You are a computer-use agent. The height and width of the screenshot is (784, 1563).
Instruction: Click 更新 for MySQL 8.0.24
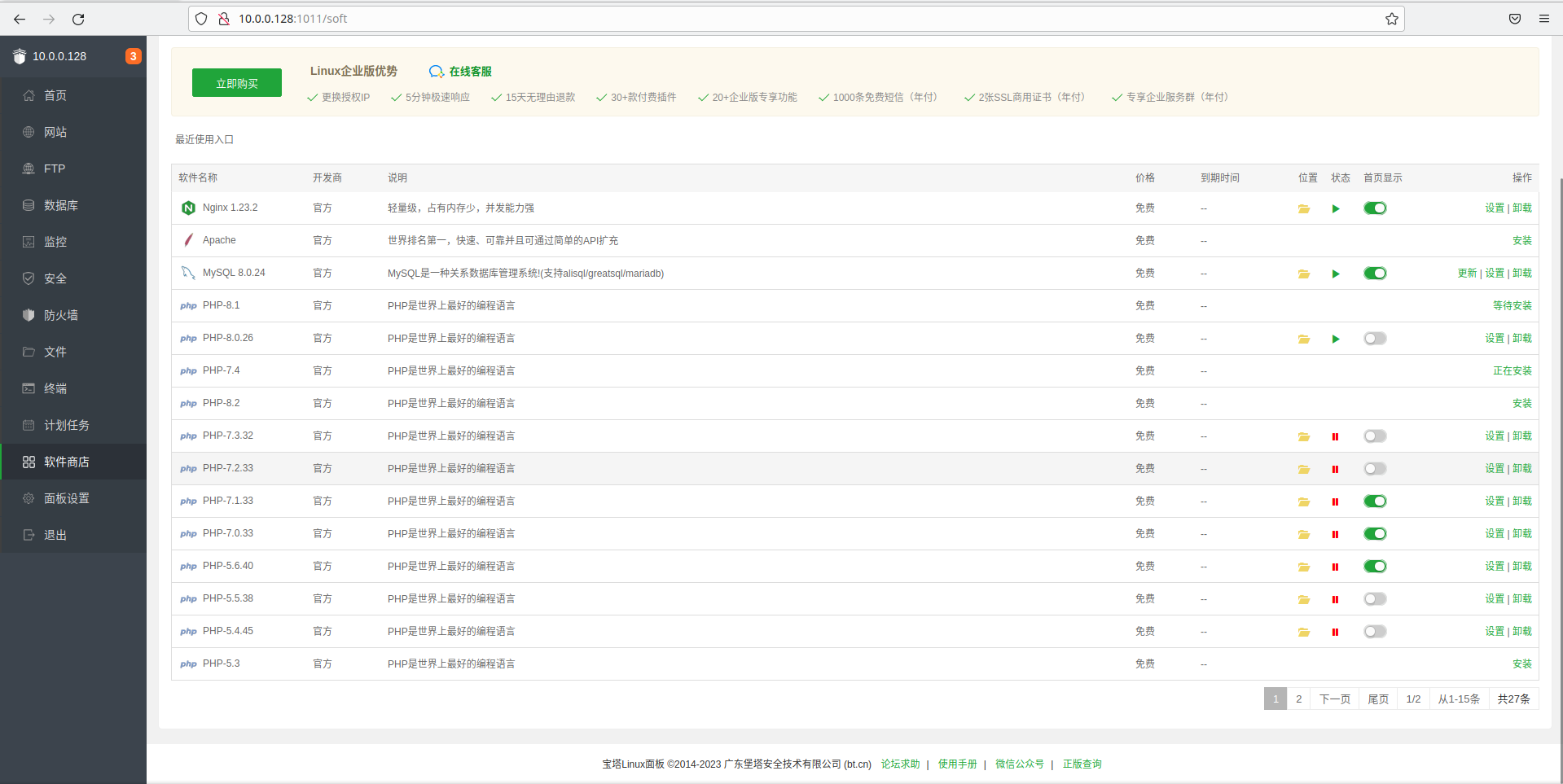coord(1467,274)
